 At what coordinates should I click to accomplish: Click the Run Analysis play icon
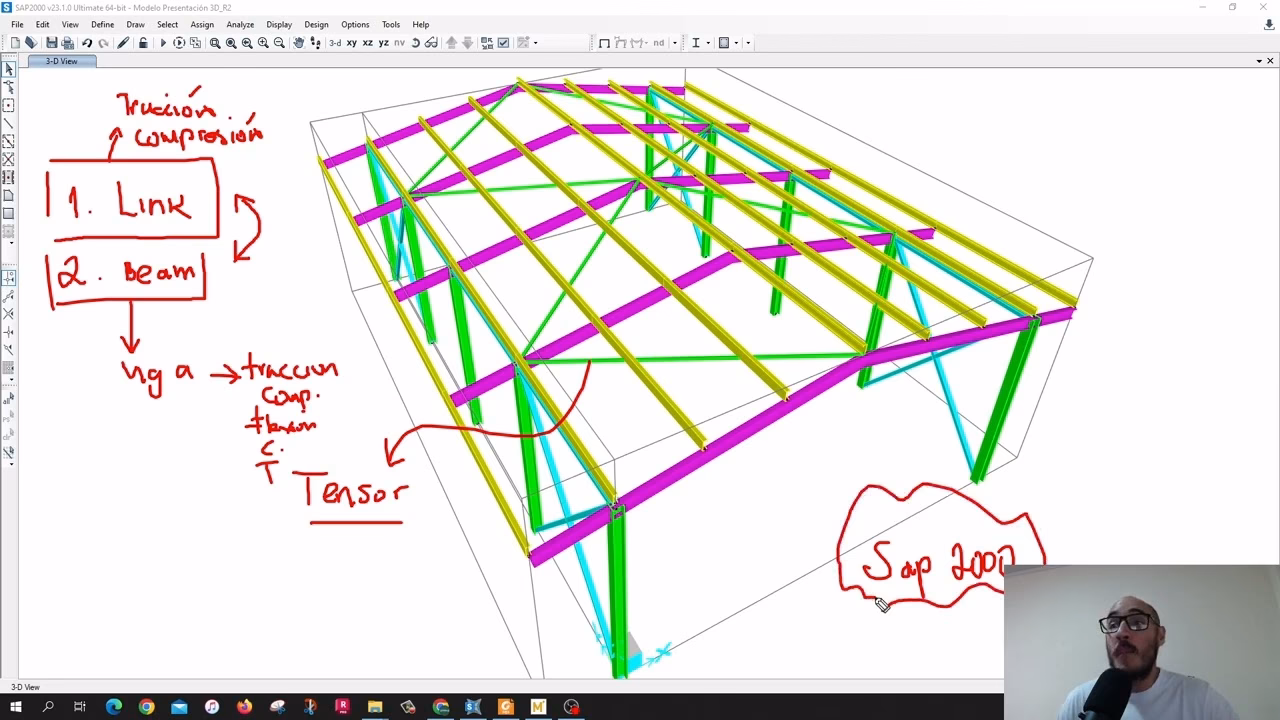tap(163, 43)
